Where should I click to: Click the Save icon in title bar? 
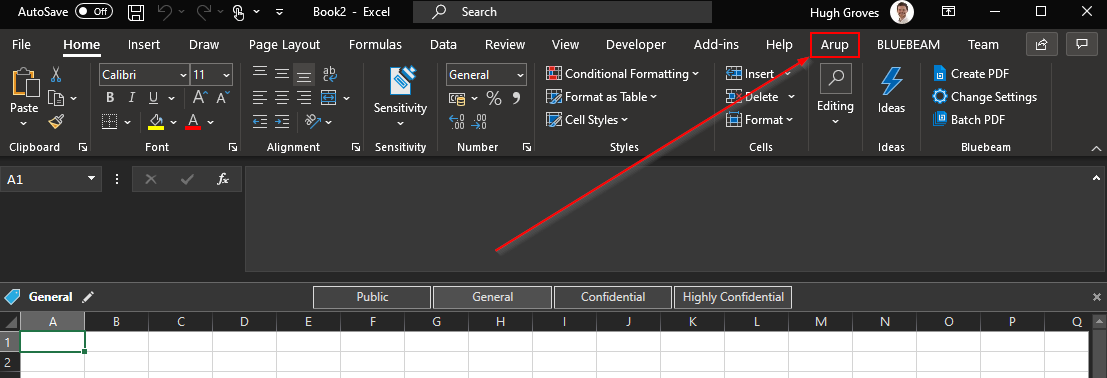click(x=136, y=12)
